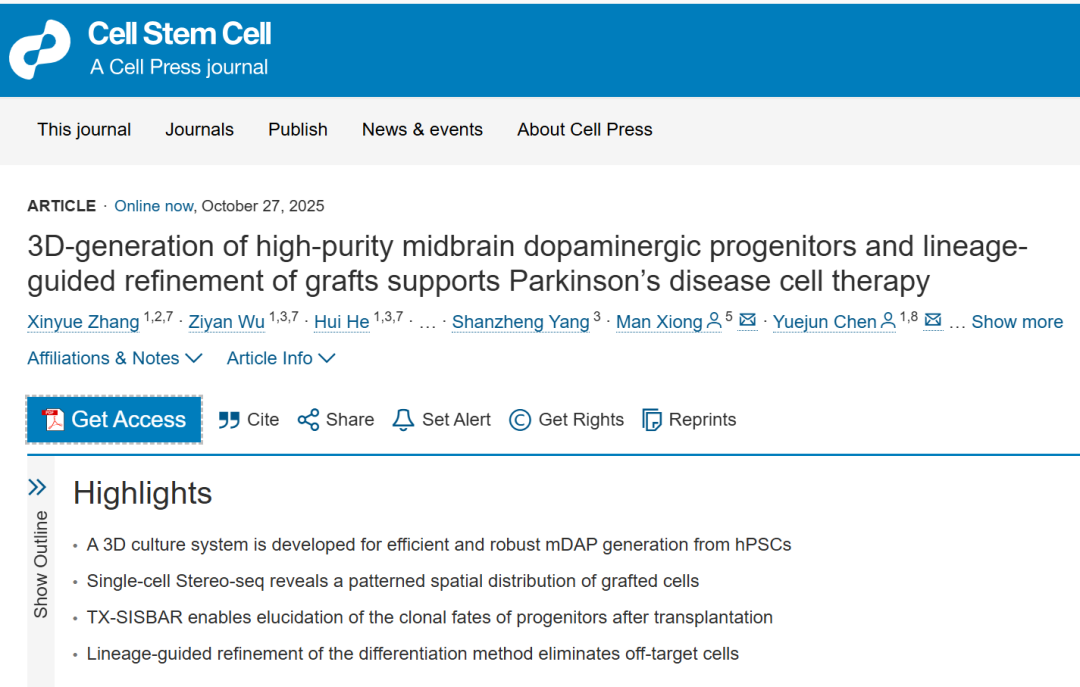Click author Shanzheng Yang's name
Screen dimensions: 1080x687
[520, 322]
